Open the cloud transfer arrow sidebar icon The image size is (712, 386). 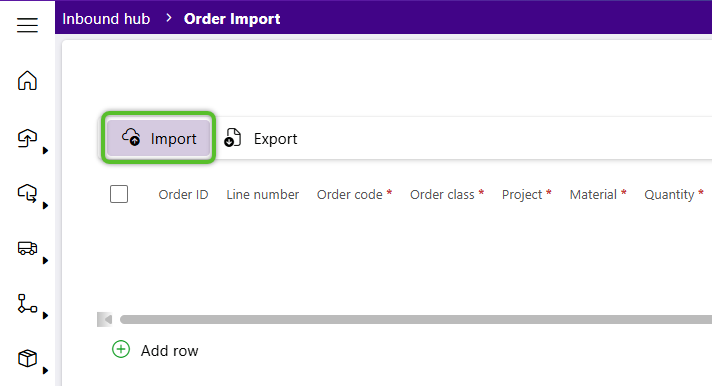click(27, 193)
